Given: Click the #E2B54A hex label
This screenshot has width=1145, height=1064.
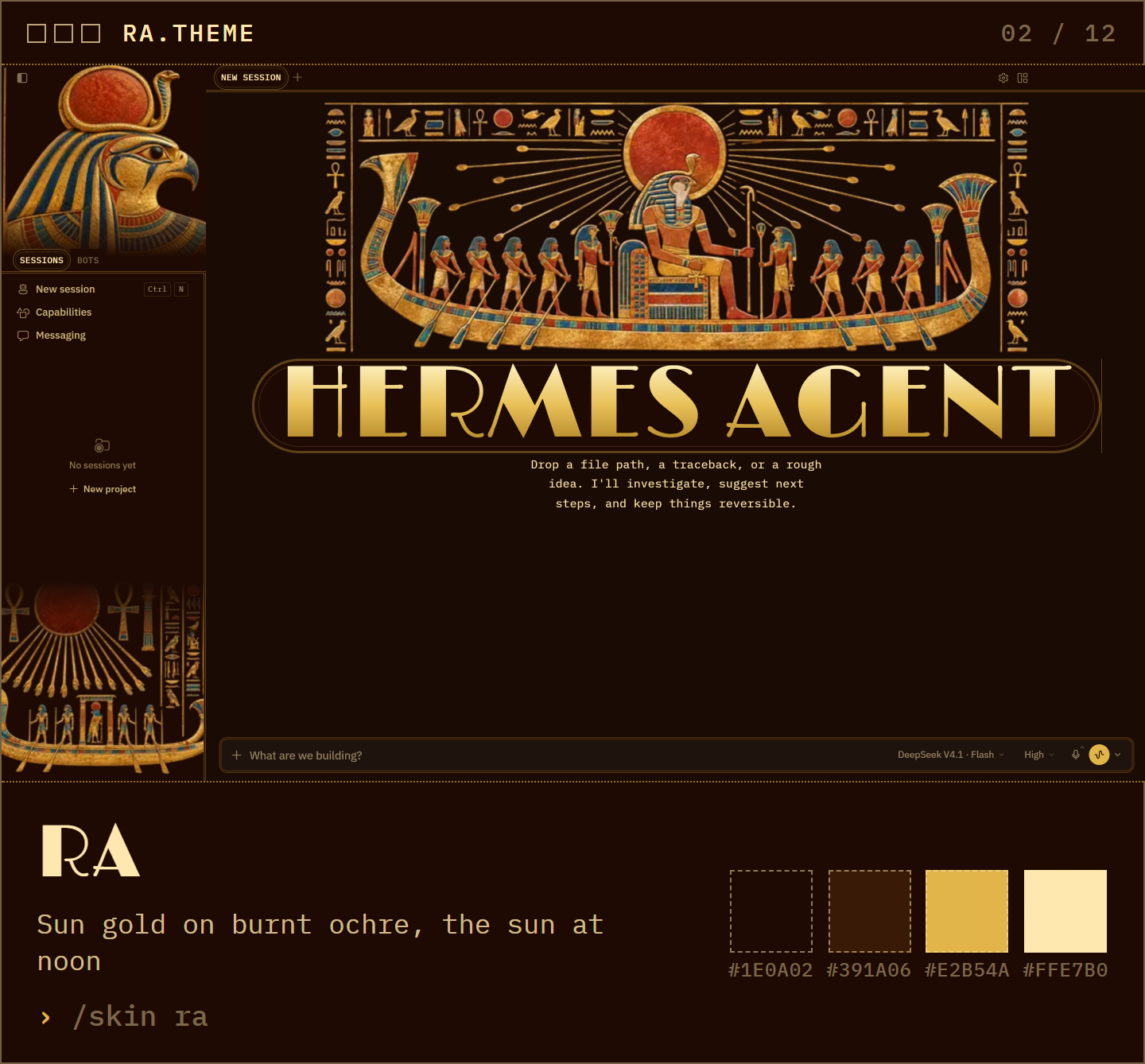Looking at the screenshot, I should point(967,970).
